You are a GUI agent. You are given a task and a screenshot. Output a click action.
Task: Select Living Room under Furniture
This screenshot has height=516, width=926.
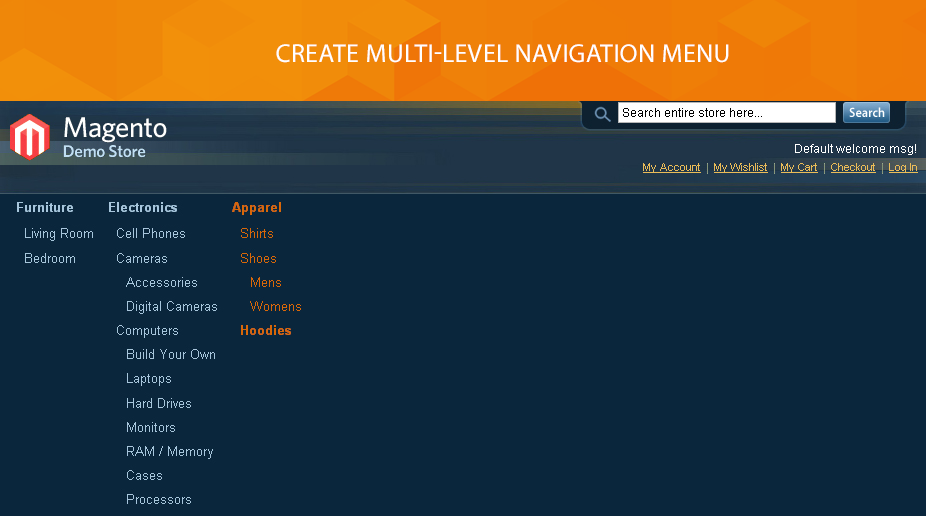(58, 234)
